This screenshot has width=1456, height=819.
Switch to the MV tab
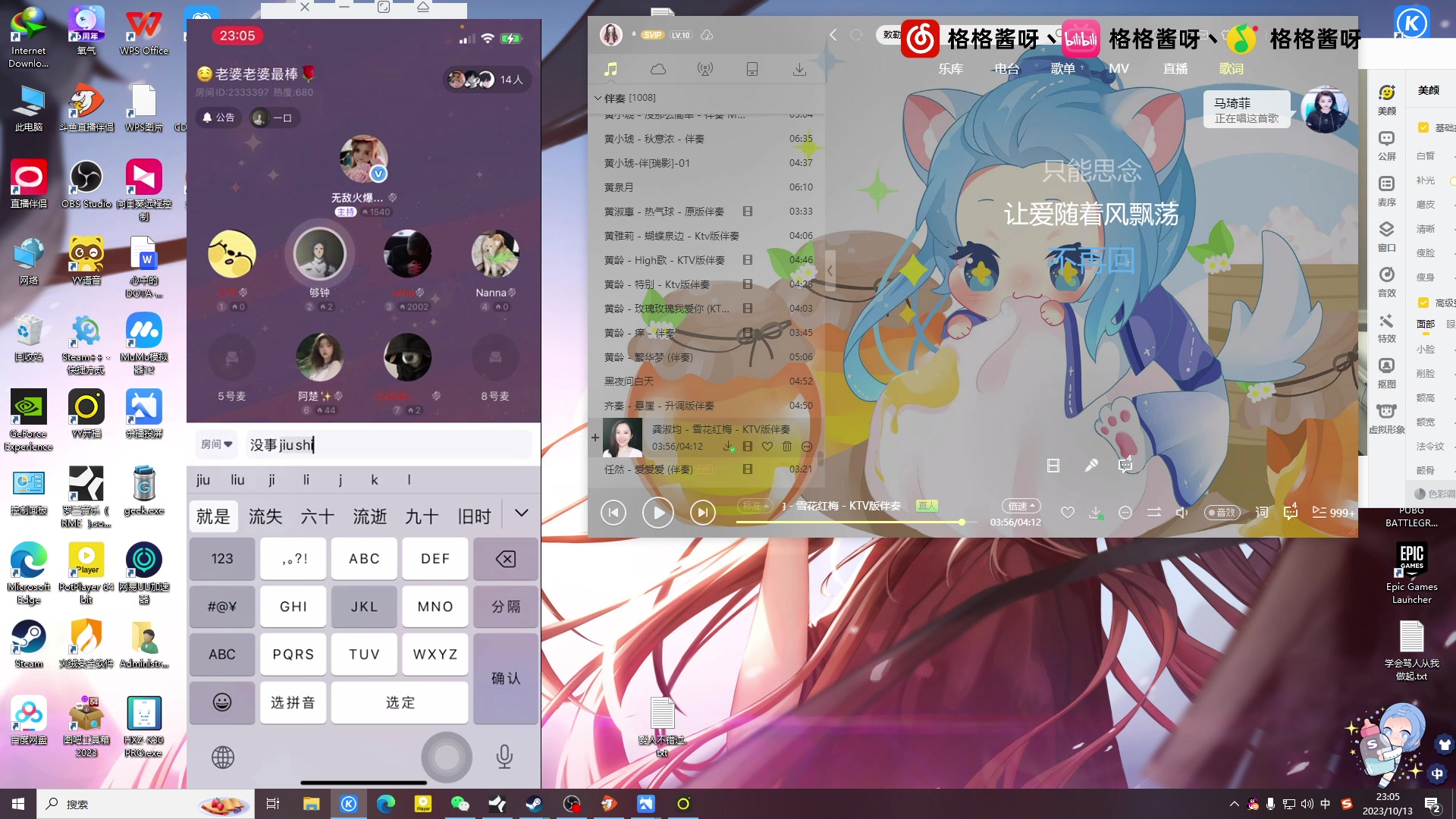pos(1119,69)
